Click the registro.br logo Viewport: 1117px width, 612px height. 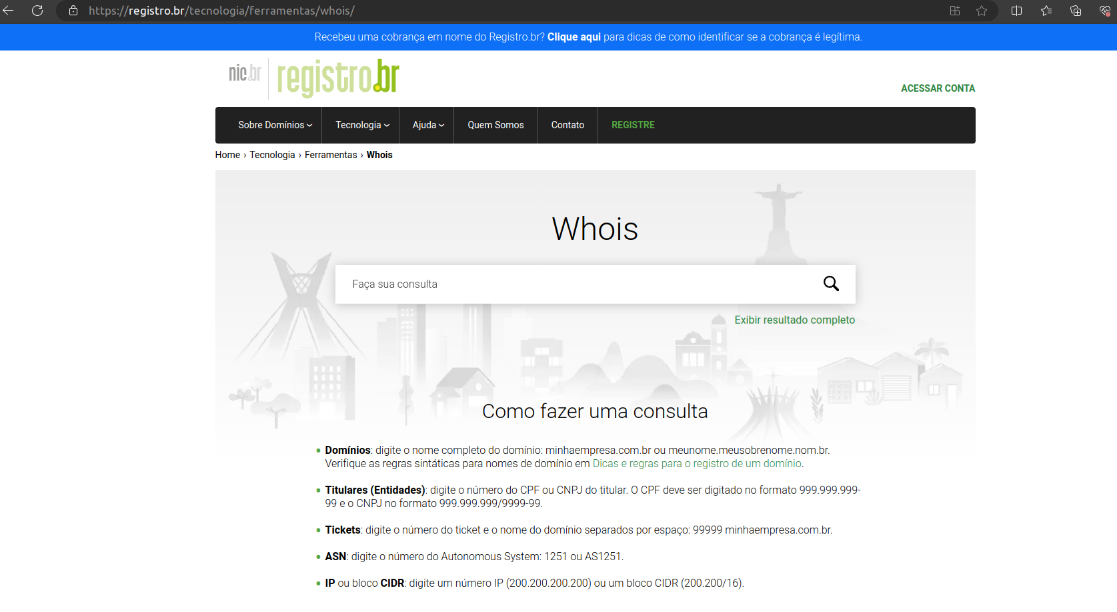pyautogui.click(x=338, y=78)
